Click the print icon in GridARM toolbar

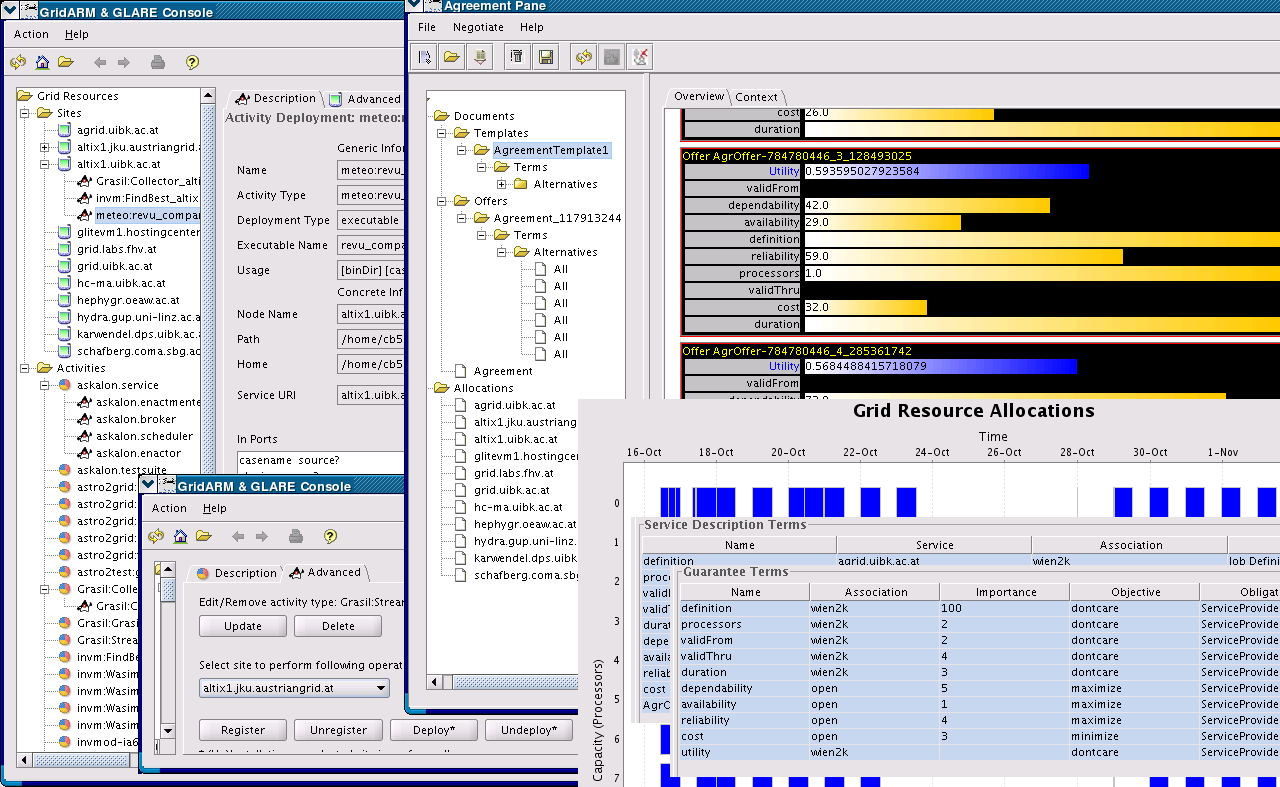click(x=157, y=62)
